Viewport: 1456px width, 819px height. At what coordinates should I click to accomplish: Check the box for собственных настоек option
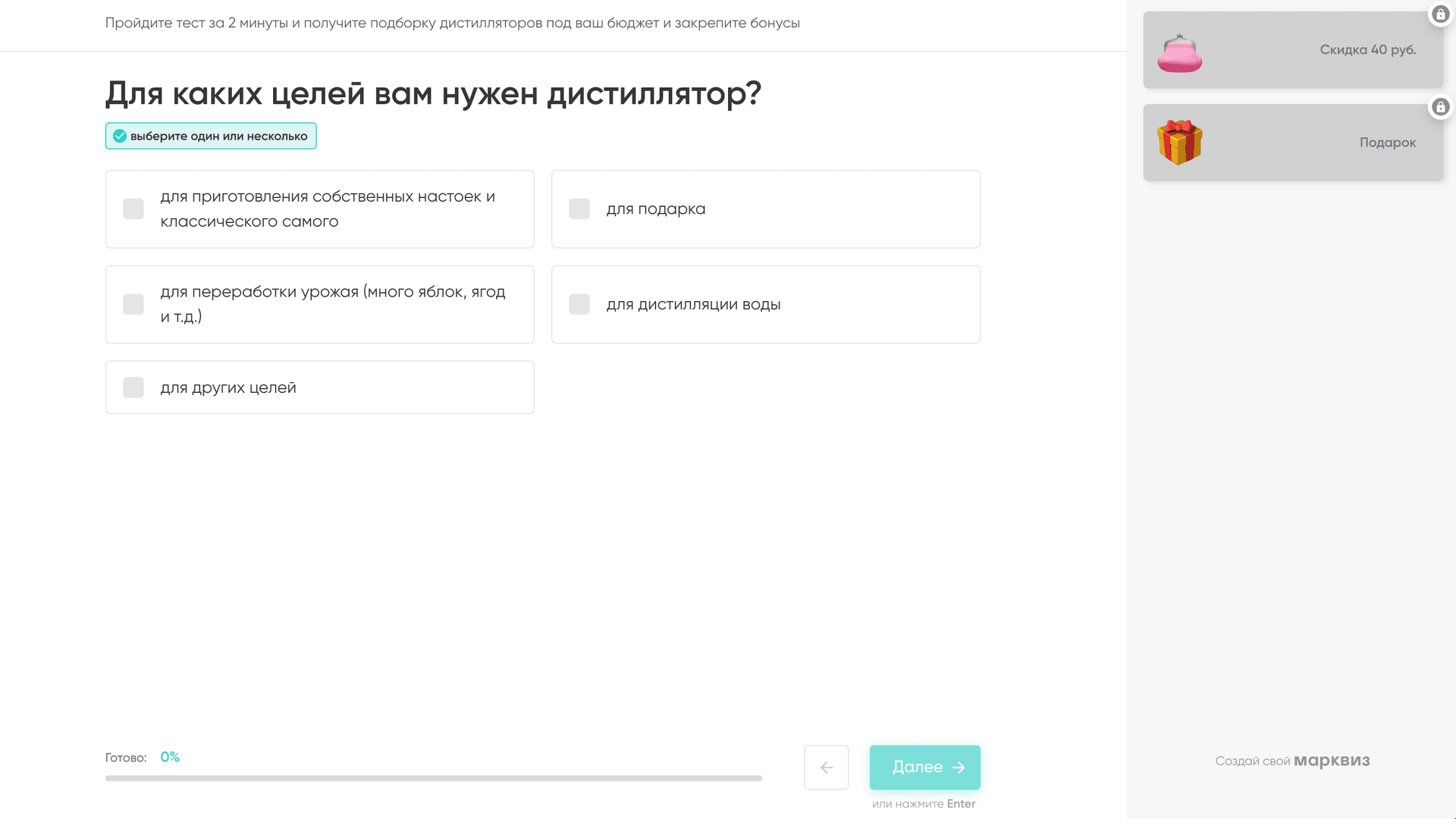coord(133,209)
